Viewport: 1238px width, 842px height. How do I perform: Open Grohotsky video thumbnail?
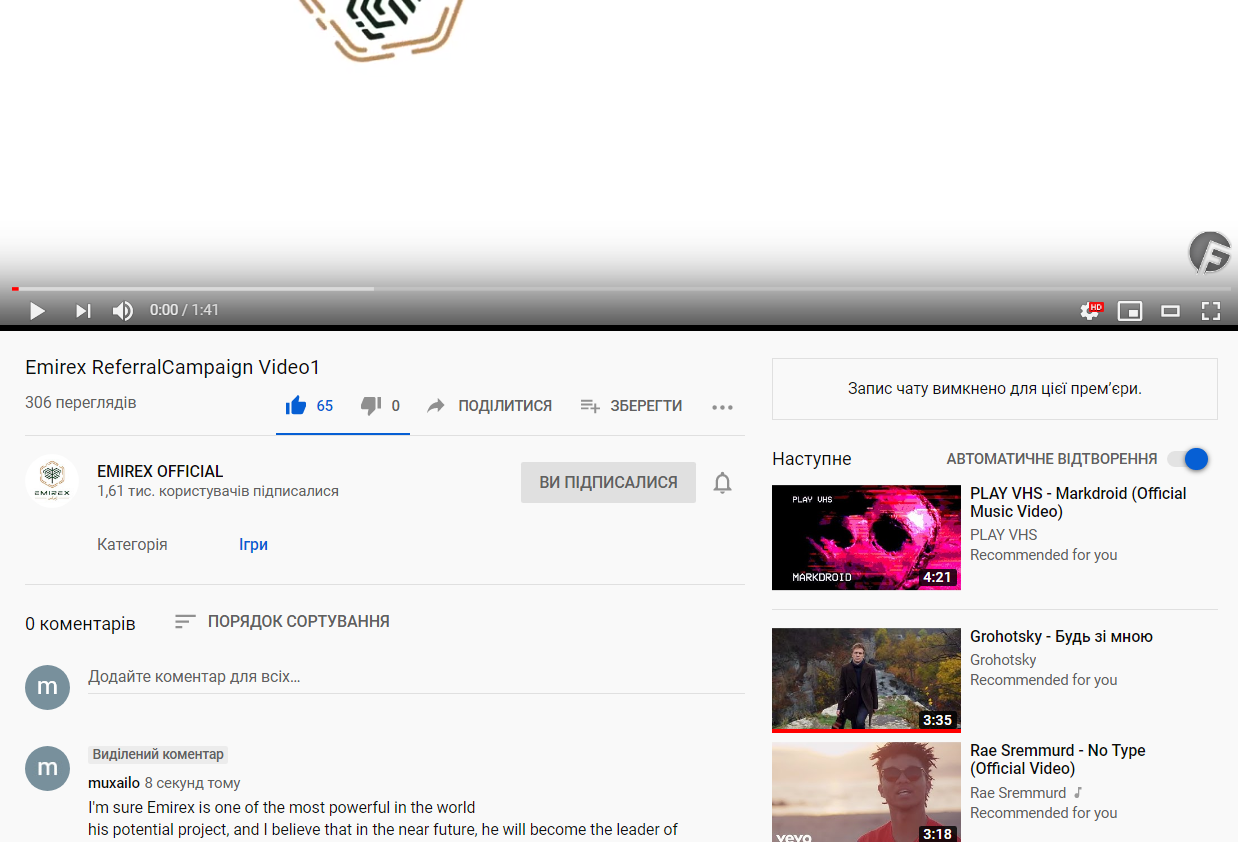pyautogui.click(x=866, y=680)
